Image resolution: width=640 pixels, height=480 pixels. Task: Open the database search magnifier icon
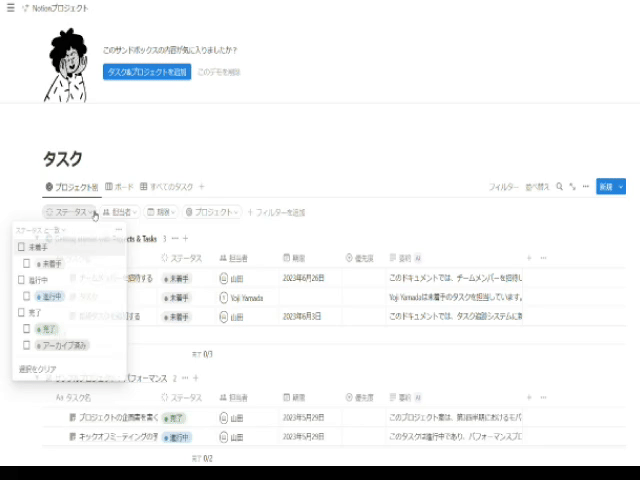(x=559, y=187)
